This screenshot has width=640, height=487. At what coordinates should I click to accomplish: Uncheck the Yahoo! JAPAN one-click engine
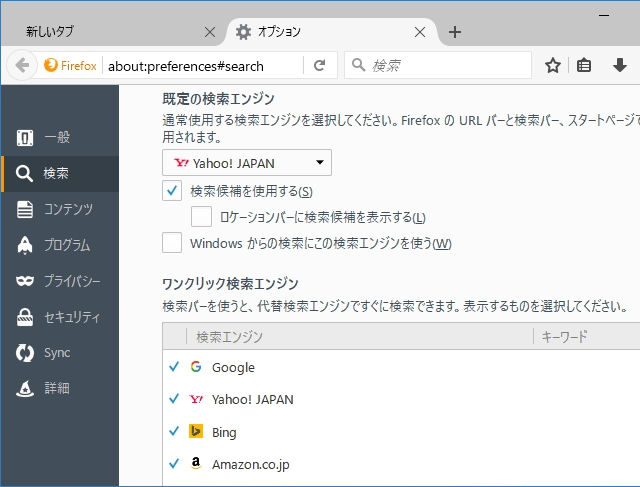coord(174,398)
